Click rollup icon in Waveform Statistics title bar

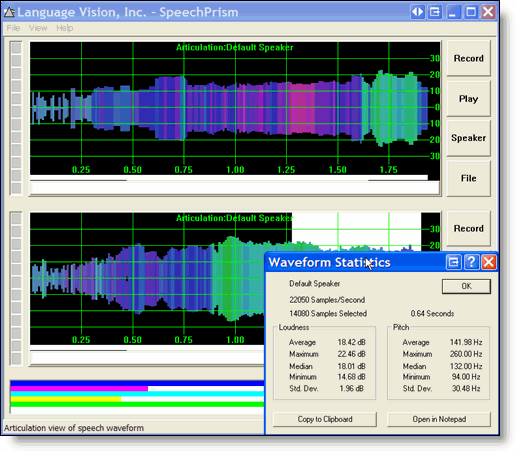(454, 262)
